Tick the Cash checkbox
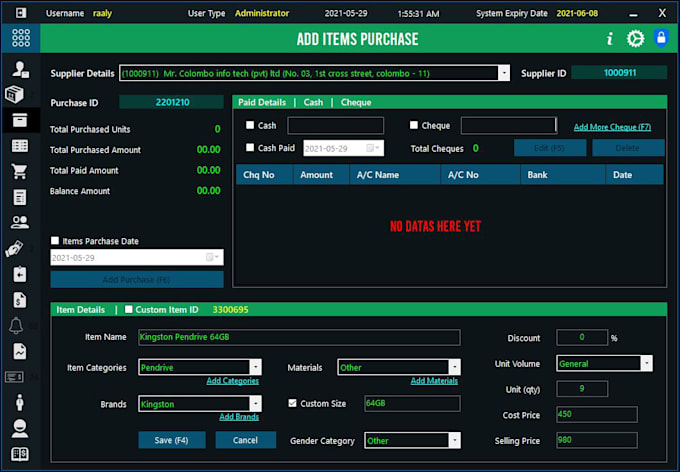 [x=250, y=125]
